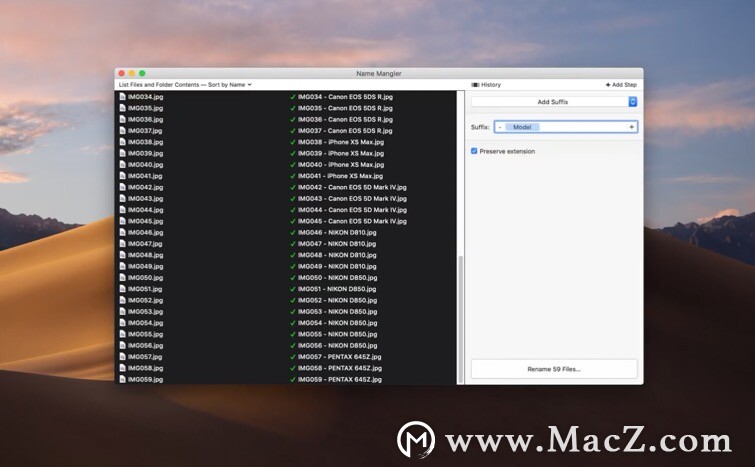Screen dimensions: 755x467
Task: Select preview name IMG043 - Canon EOS 5D Mark IV.jpg
Action: [352, 198]
